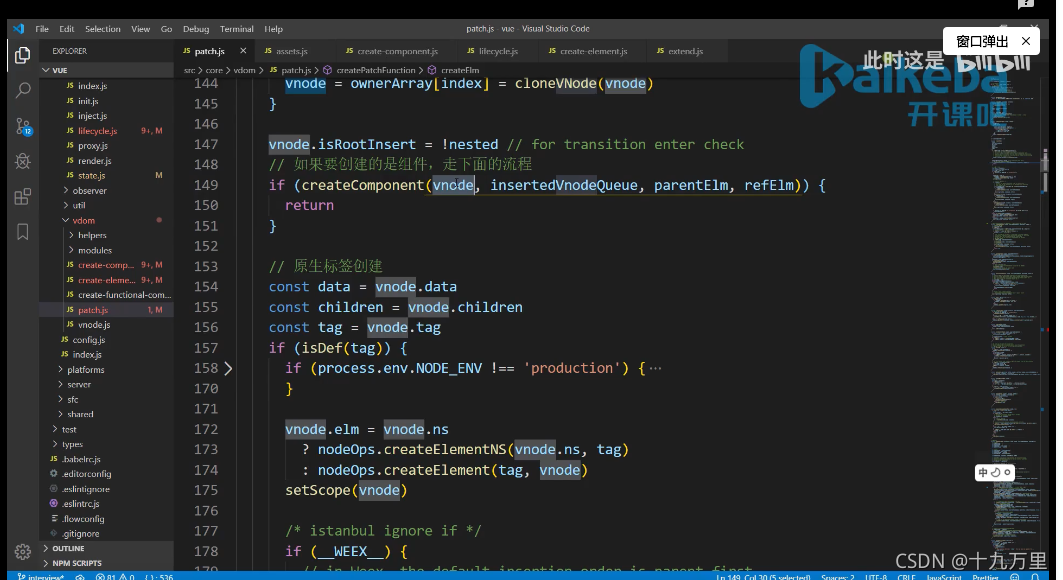Expand the shared folder

click(60, 414)
